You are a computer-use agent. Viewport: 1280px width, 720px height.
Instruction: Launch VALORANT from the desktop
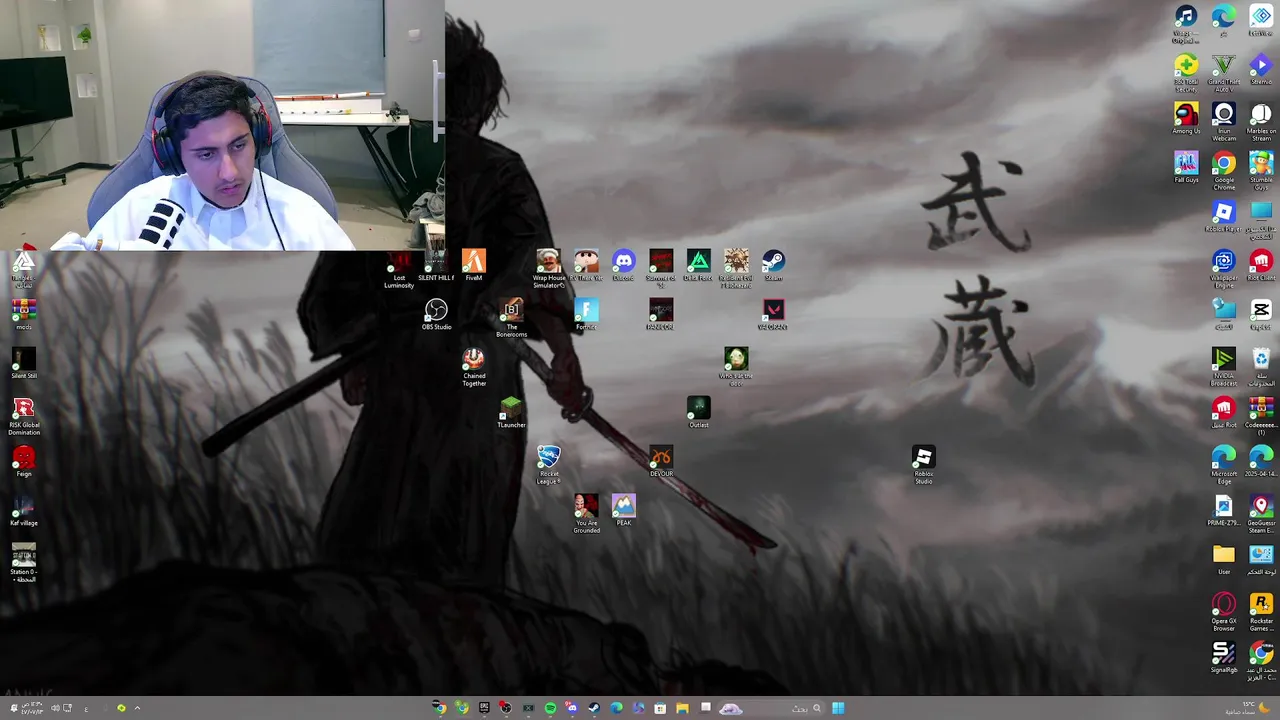coord(773,314)
